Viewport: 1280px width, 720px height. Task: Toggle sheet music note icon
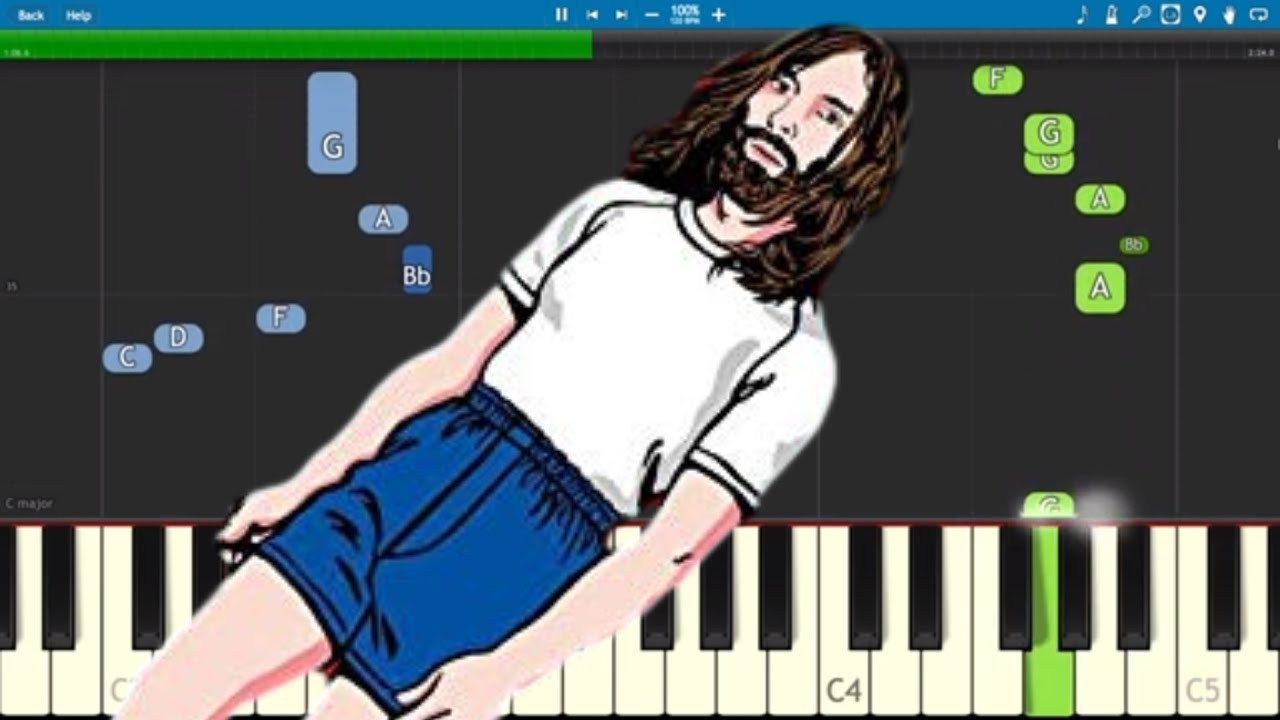[1082, 15]
